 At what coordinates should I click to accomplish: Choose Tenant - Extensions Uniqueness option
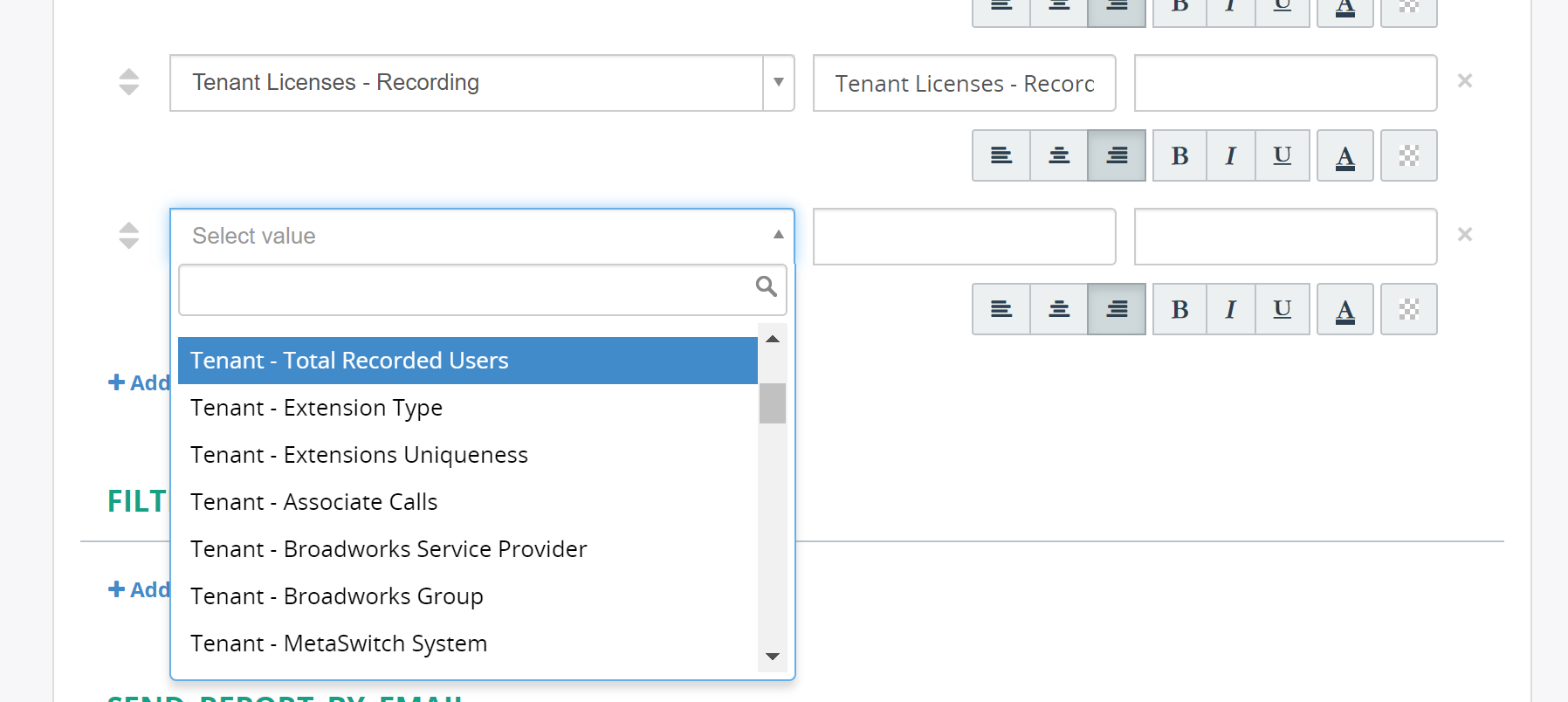coord(468,455)
